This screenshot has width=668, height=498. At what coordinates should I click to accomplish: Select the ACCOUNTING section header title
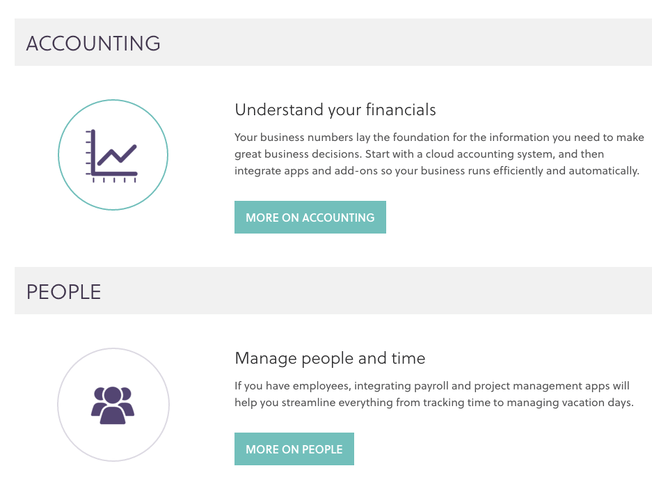pyautogui.click(x=93, y=43)
